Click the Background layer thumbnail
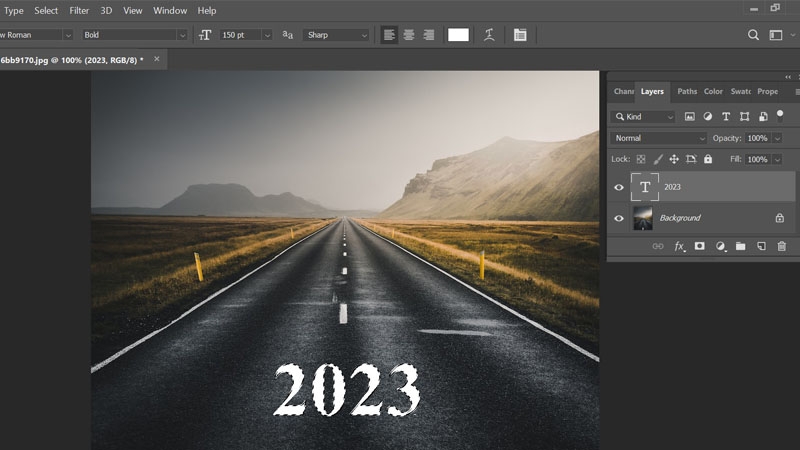The image size is (800, 450). click(x=643, y=218)
